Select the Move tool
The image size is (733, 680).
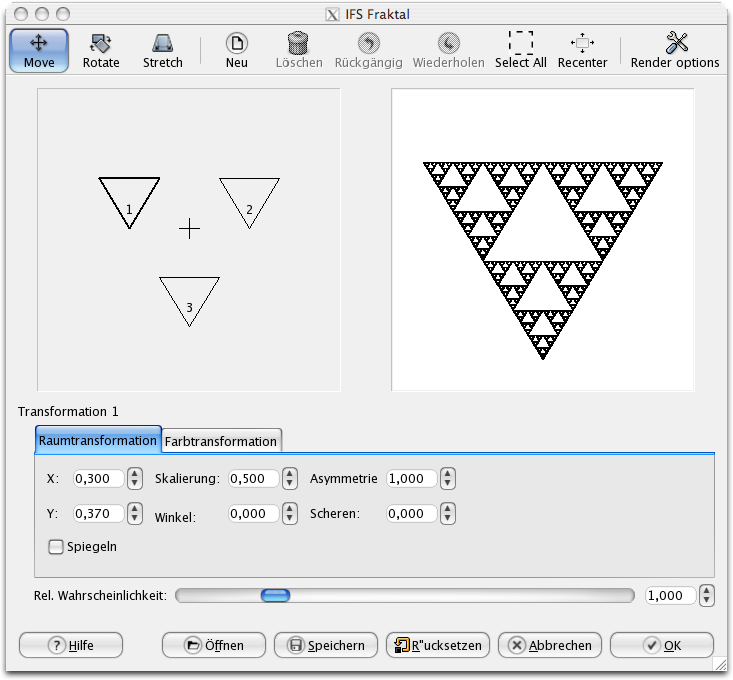(39, 50)
